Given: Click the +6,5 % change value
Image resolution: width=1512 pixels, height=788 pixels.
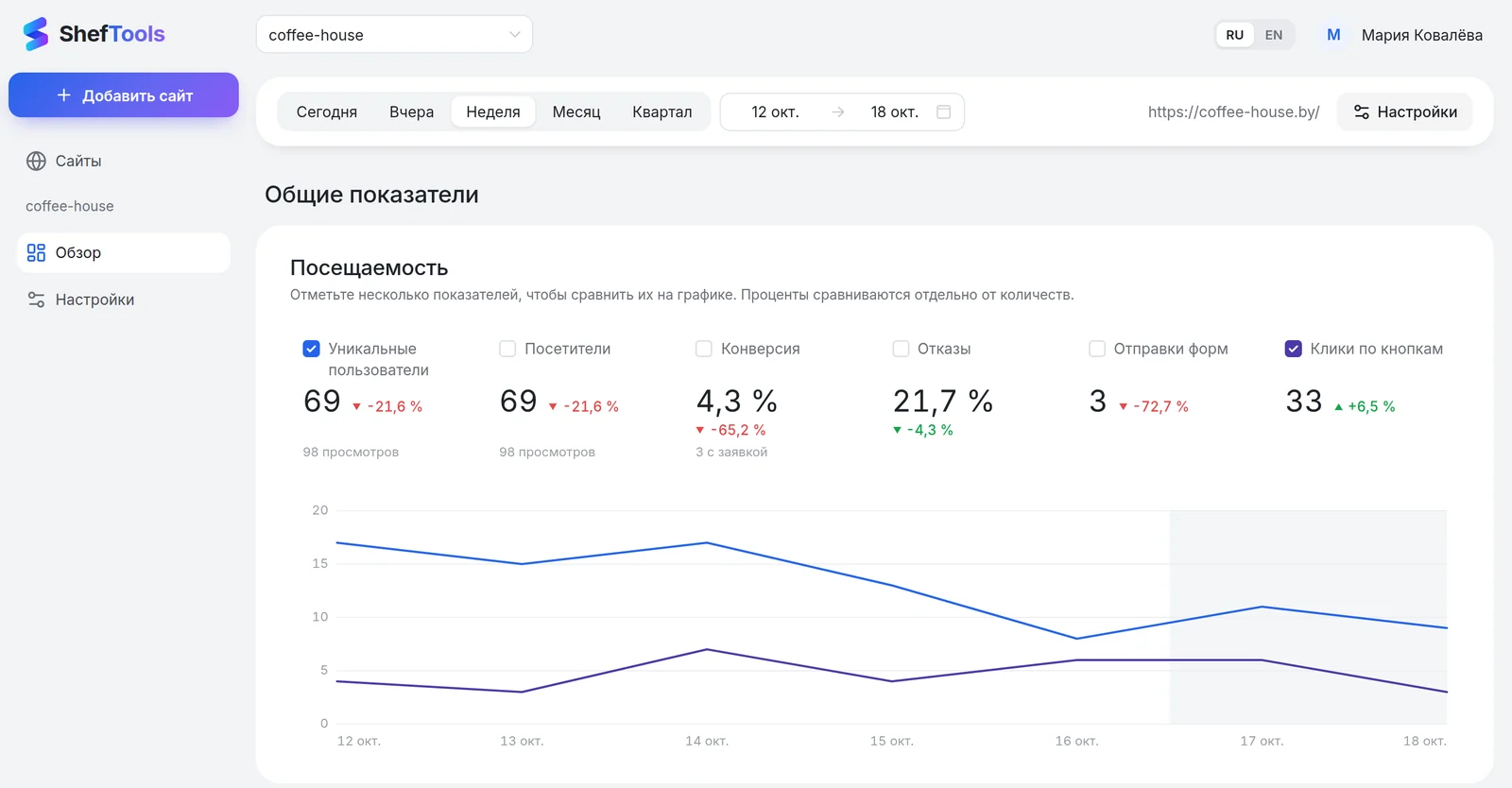Looking at the screenshot, I should click(1371, 406).
